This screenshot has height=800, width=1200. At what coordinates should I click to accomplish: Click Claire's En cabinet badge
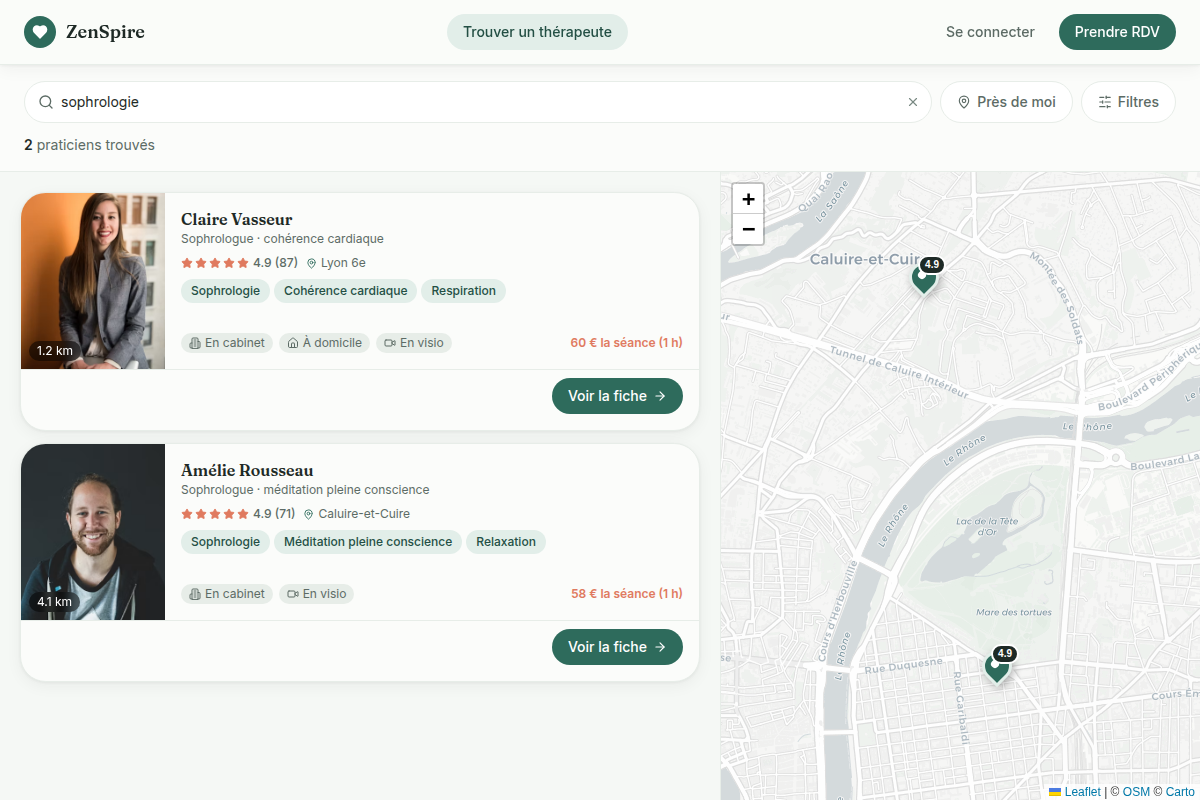point(227,343)
